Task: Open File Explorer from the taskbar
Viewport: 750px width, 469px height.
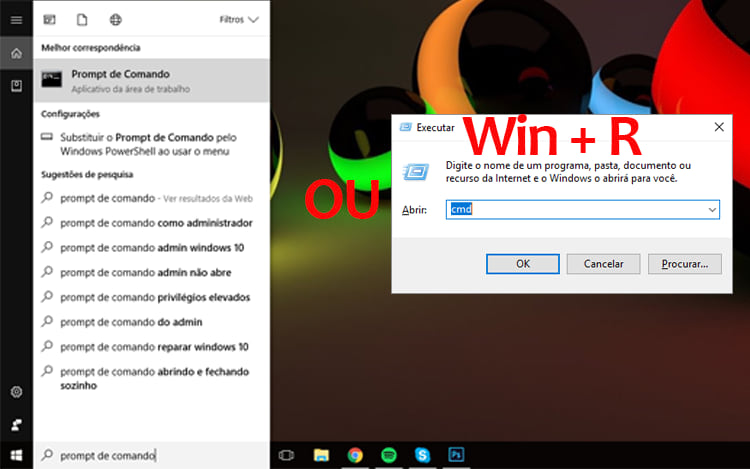Action: [321, 455]
